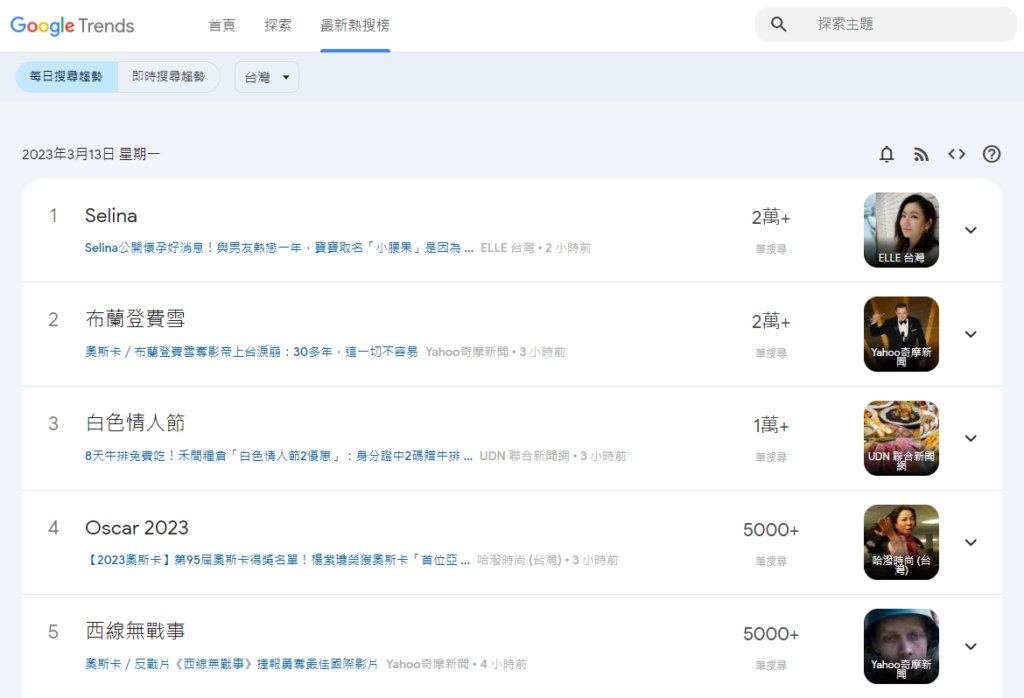
Task: Open the 探索 nav tab
Action: pyautogui.click(x=278, y=25)
